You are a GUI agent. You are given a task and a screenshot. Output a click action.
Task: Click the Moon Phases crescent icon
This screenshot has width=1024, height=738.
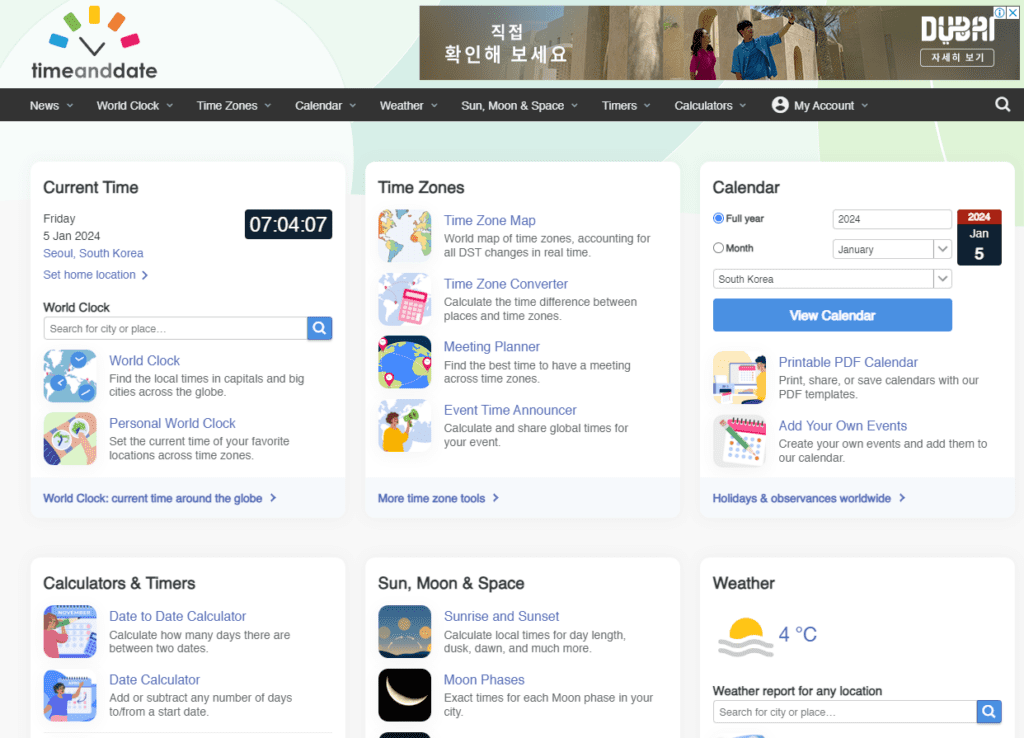(404, 695)
